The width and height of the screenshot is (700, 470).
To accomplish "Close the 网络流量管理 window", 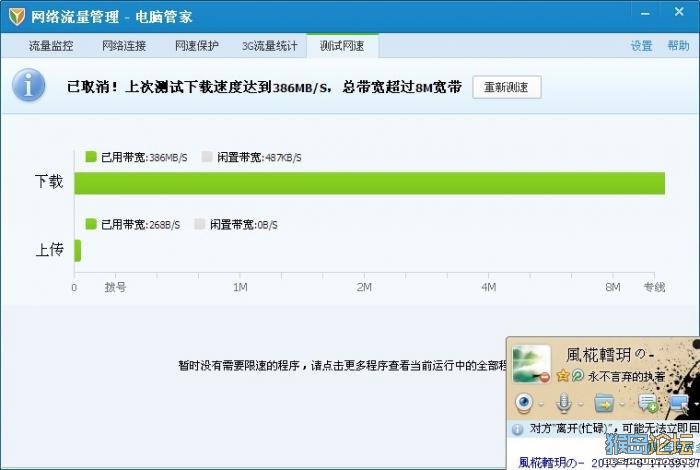I will click(679, 12).
